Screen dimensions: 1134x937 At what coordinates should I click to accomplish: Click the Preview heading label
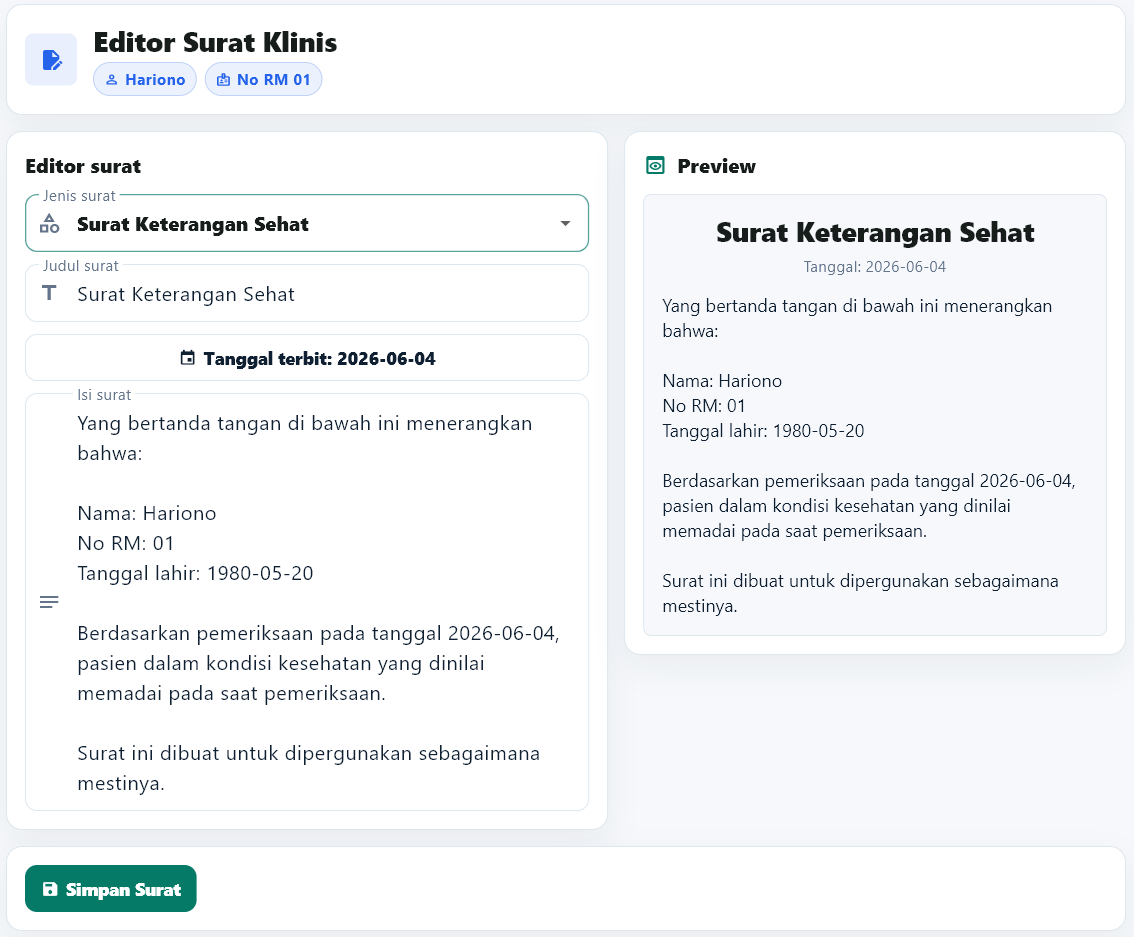pyautogui.click(x=716, y=166)
